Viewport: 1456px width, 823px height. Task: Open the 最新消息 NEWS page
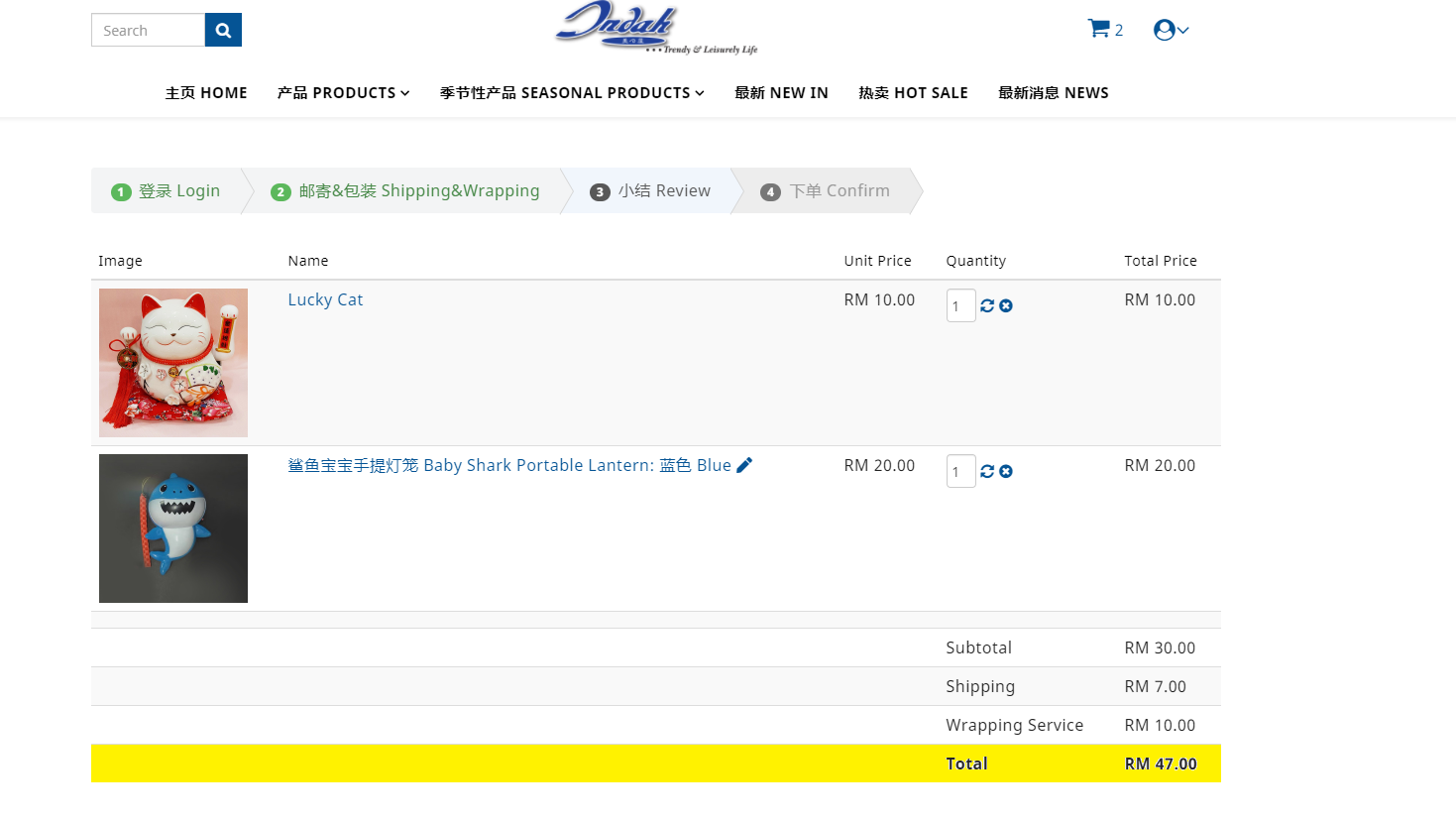pyautogui.click(x=1053, y=93)
